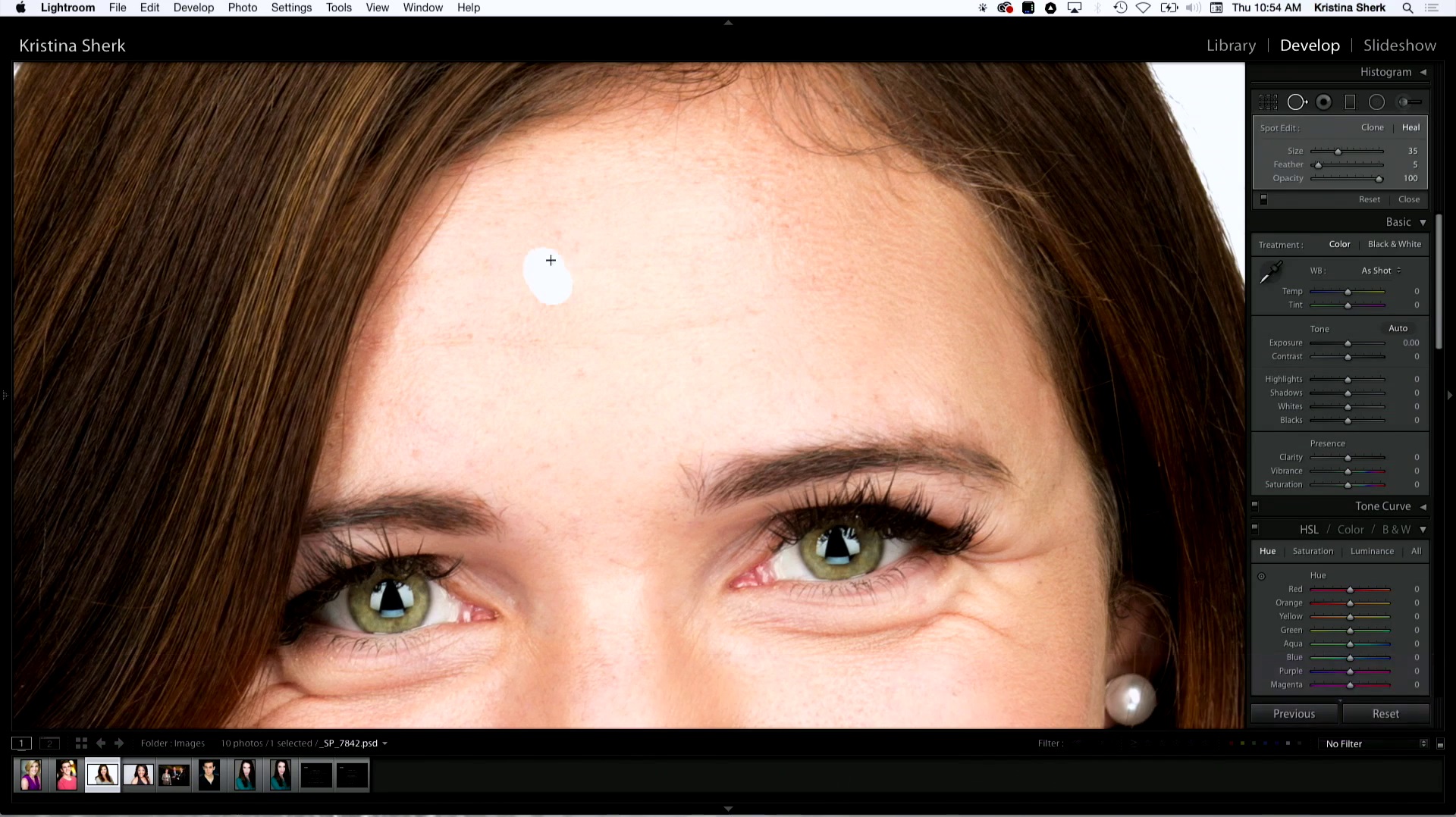Apply Auto tone adjustment
Image resolution: width=1456 pixels, height=817 pixels.
pyautogui.click(x=1398, y=328)
